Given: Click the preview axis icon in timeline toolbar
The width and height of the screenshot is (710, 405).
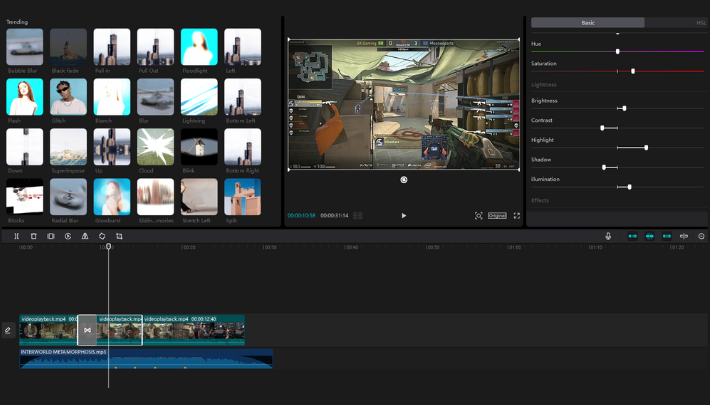Looking at the screenshot, I should tap(684, 236).
